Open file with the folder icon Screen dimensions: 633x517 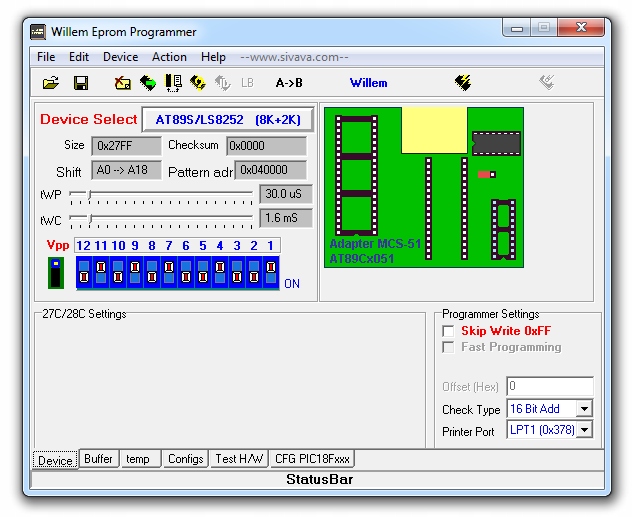(x=51, y=83)
